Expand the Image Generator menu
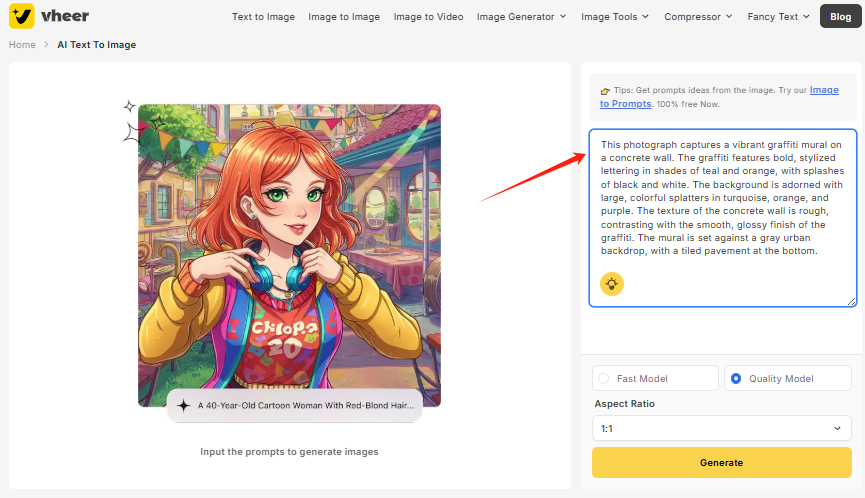The image size is (865, 498). pos(521,16)
